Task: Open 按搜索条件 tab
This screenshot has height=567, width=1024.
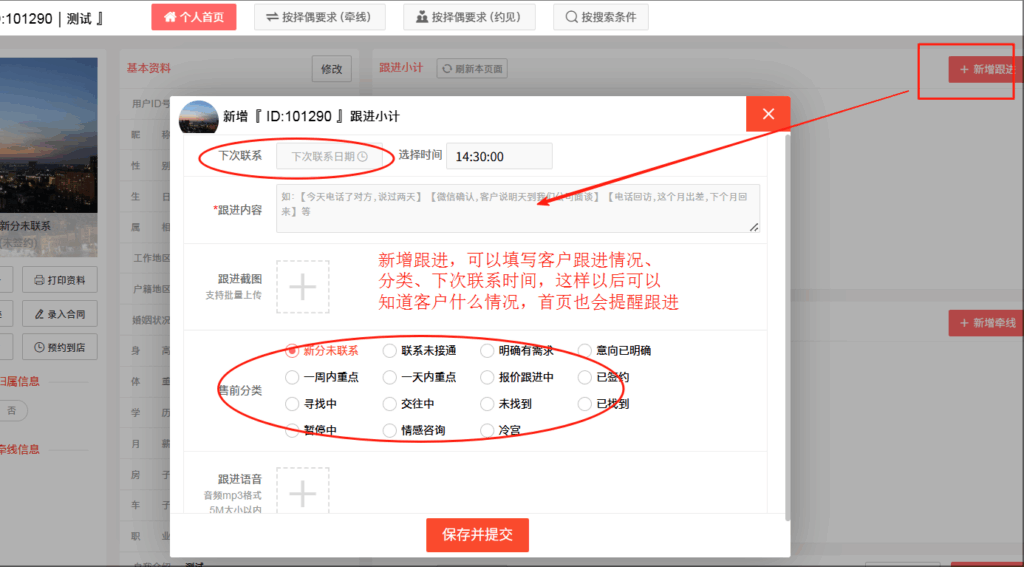Action: tap(601, 17)
